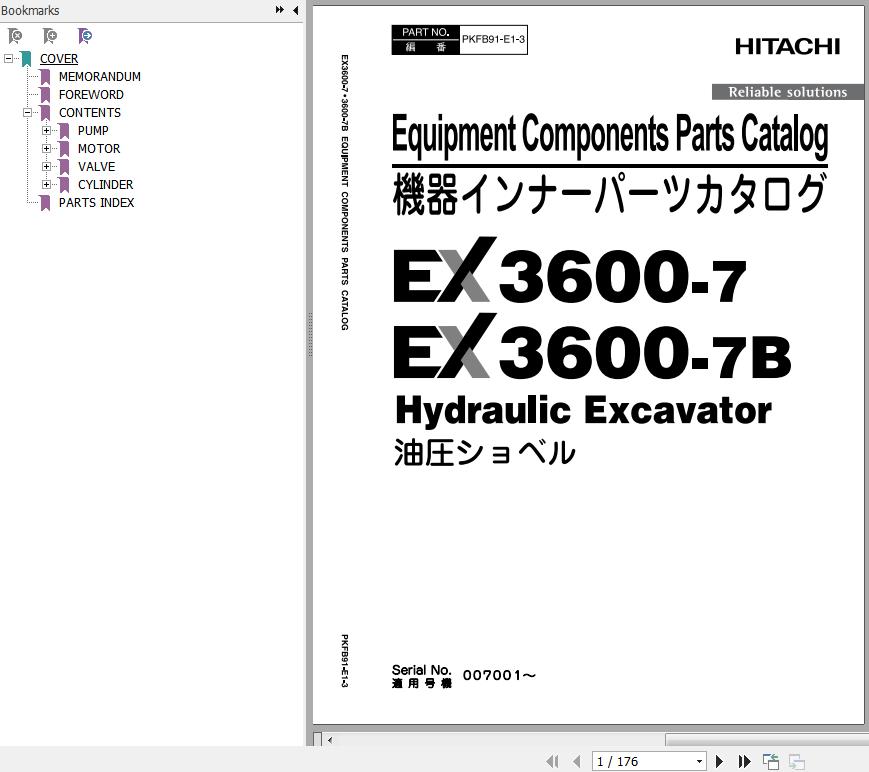Click the purple VALVE bookmark icon
The image size is (869, 772).
pos(64,167)
